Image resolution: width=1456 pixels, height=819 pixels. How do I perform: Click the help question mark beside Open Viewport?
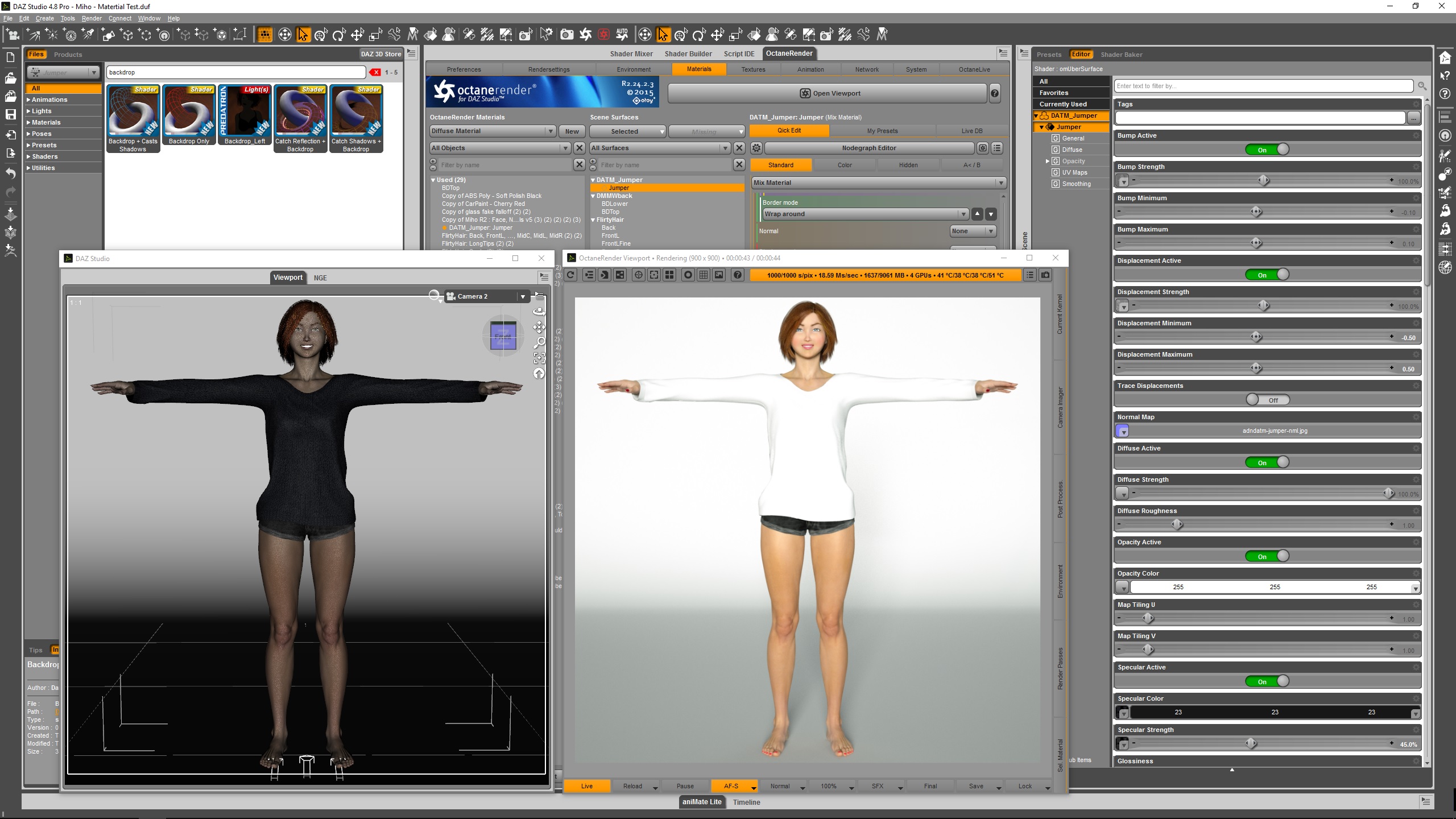[x=995, y=93]
